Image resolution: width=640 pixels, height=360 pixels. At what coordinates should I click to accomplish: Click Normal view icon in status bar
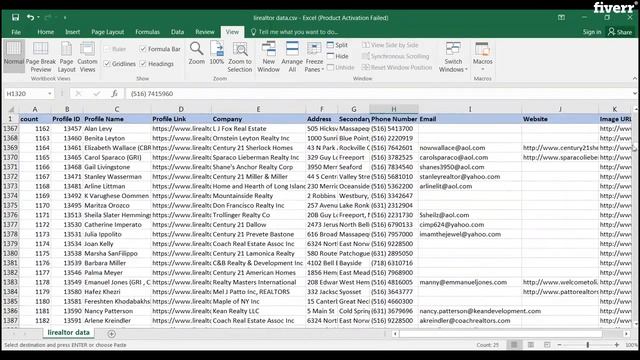pos(514,345)
